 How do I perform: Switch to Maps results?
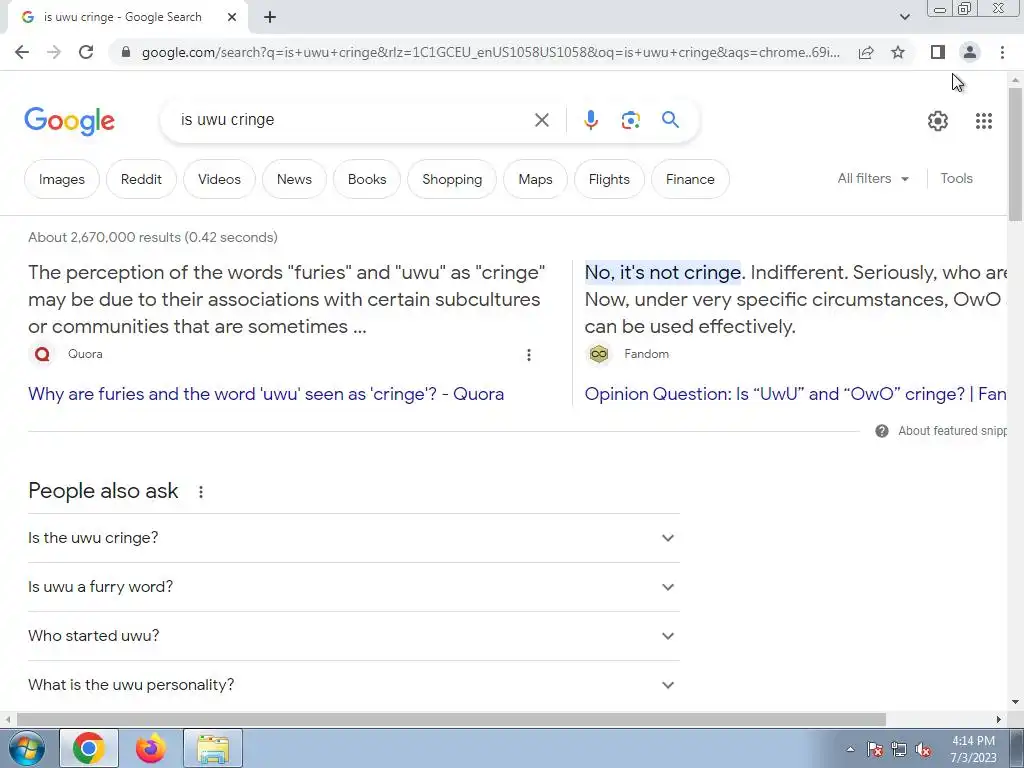click(x=536, y=179)
